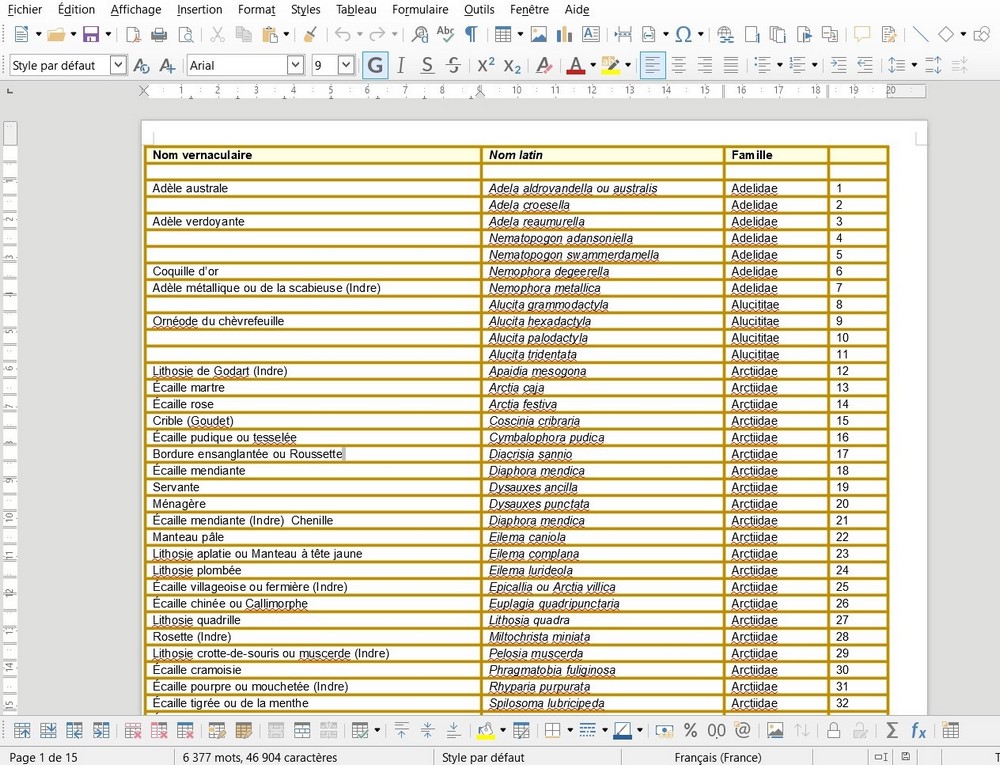This screenshot has width=1000, height=765.
Task: Click 'Français (France)' language in status bar
Action: 718,757
